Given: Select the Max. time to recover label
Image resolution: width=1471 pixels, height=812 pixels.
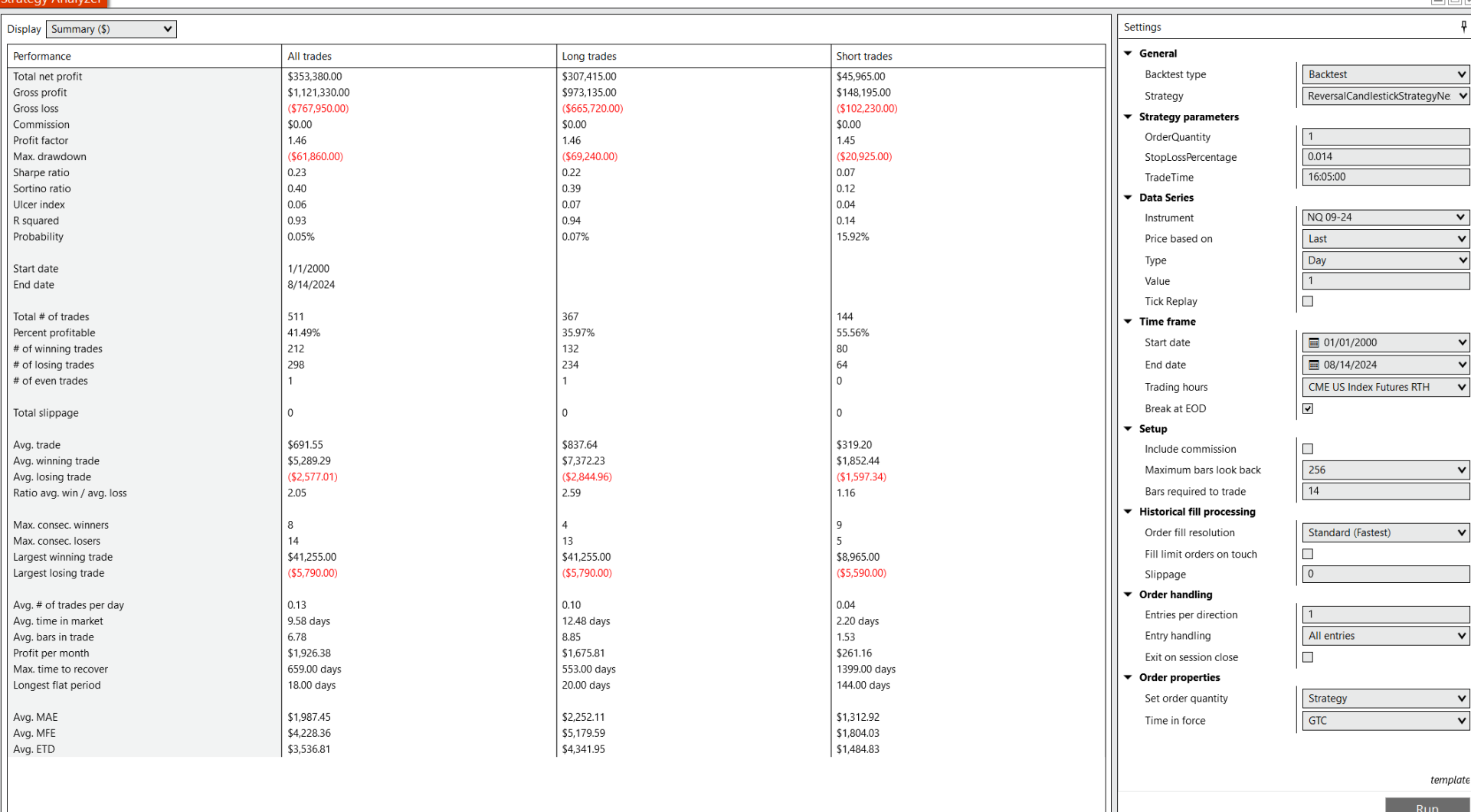Looking at the screenshot, I should [61, 670].
